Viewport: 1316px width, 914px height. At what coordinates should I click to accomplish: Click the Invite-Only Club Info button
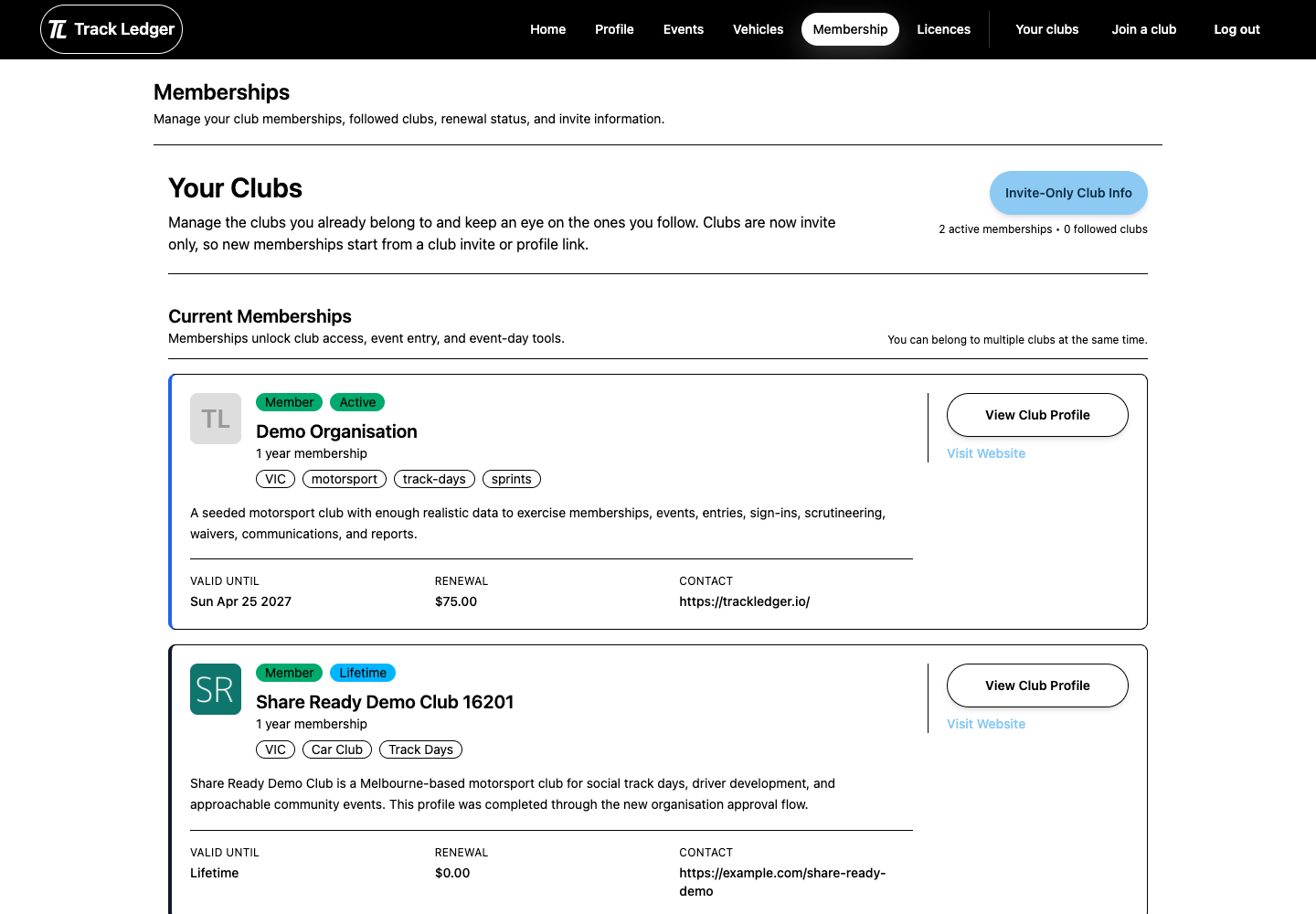tap(1068, 193)
